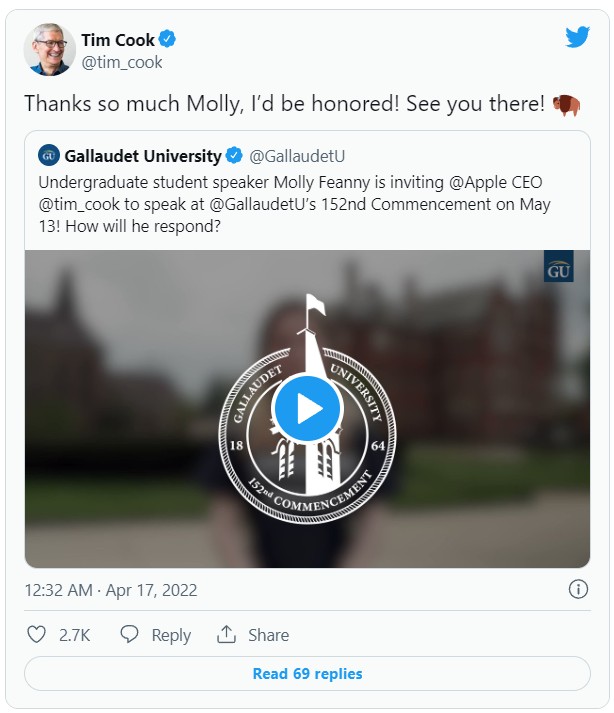
Task: Click the Twitter bird logo
Action: 577,38
